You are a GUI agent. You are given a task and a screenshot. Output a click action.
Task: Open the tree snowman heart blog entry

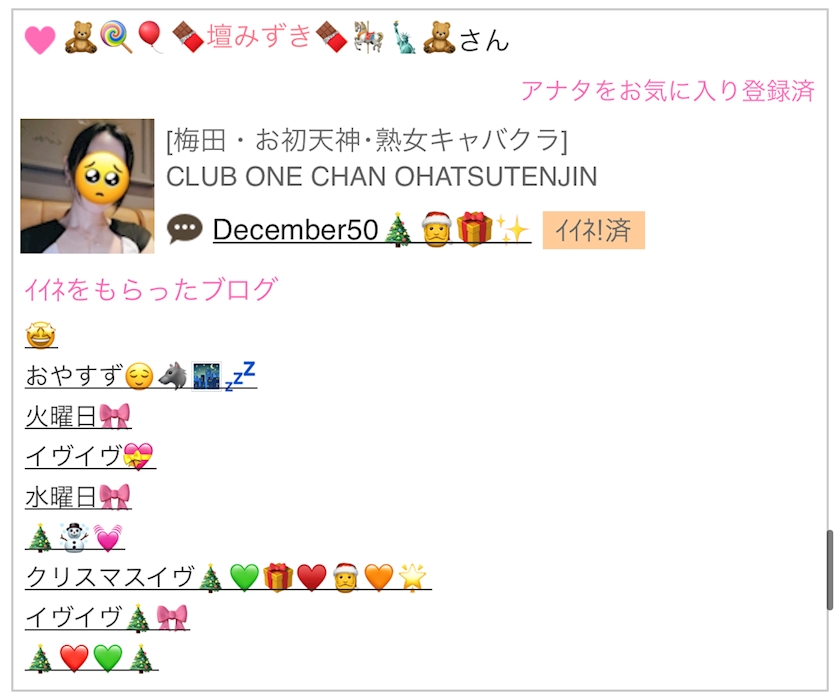click(x=75, y=537)
